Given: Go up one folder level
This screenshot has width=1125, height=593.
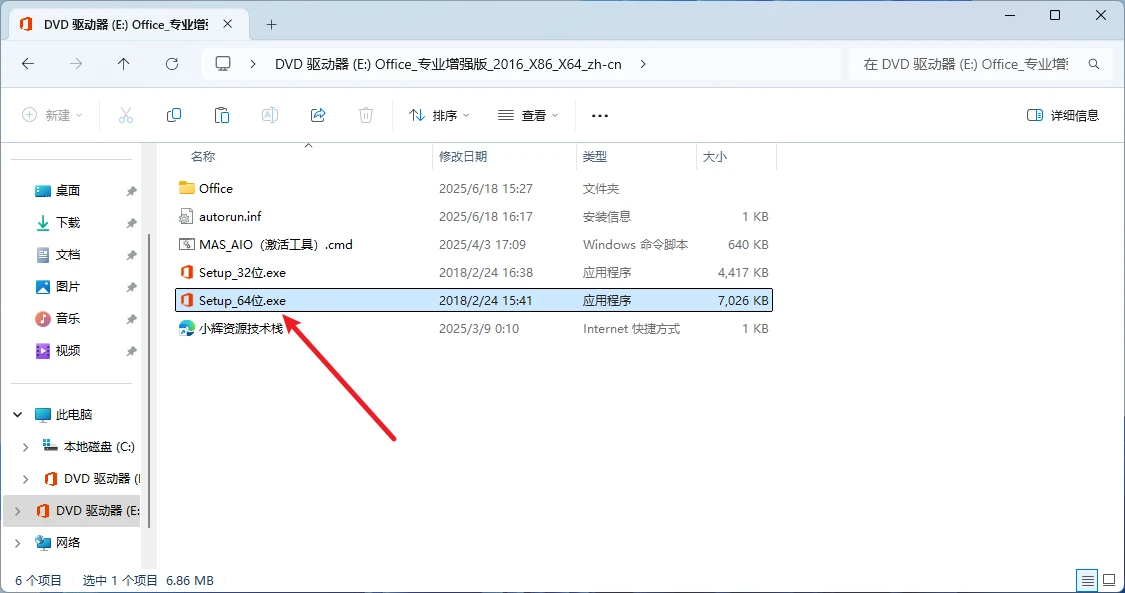Looking at the screenshot, I should coord(123,64).
